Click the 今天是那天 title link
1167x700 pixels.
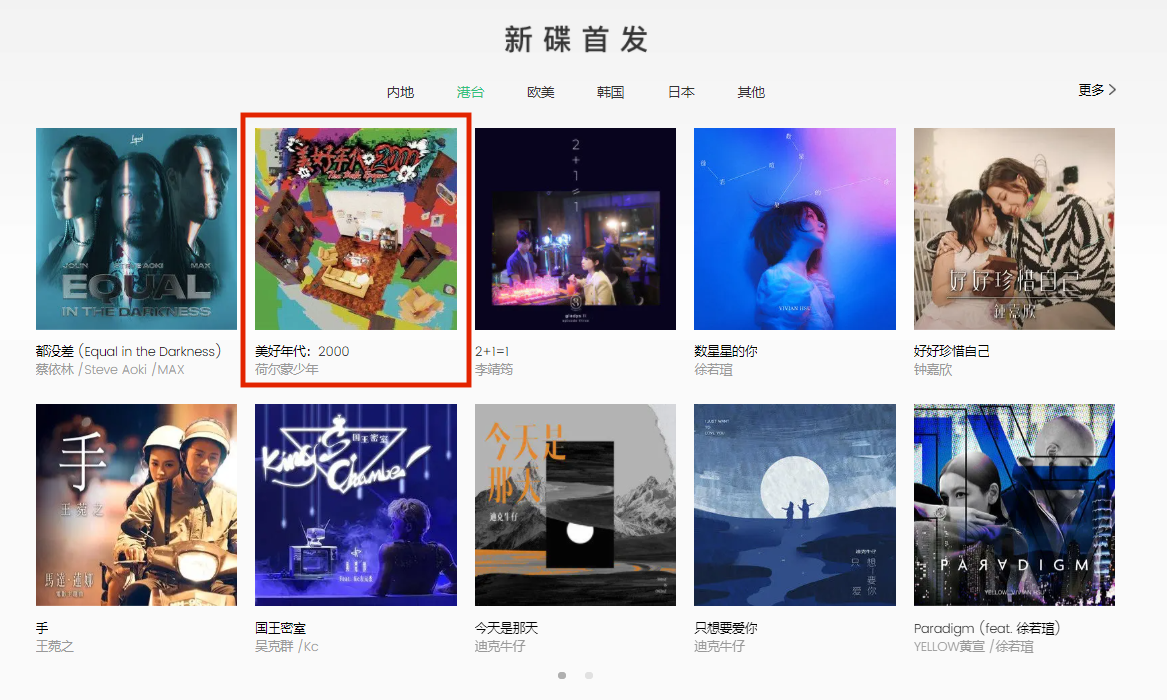[x=506, y=628]
